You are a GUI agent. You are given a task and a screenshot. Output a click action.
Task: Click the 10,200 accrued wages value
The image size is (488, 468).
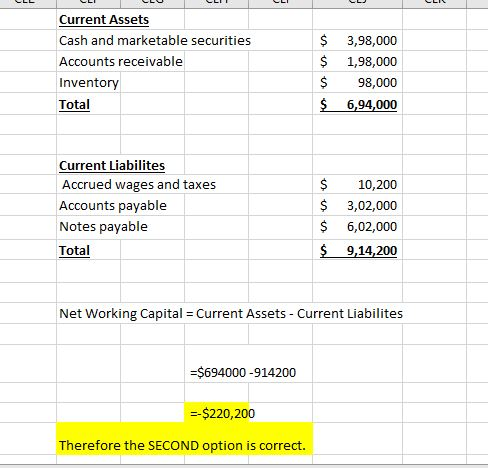pos(358,185)
